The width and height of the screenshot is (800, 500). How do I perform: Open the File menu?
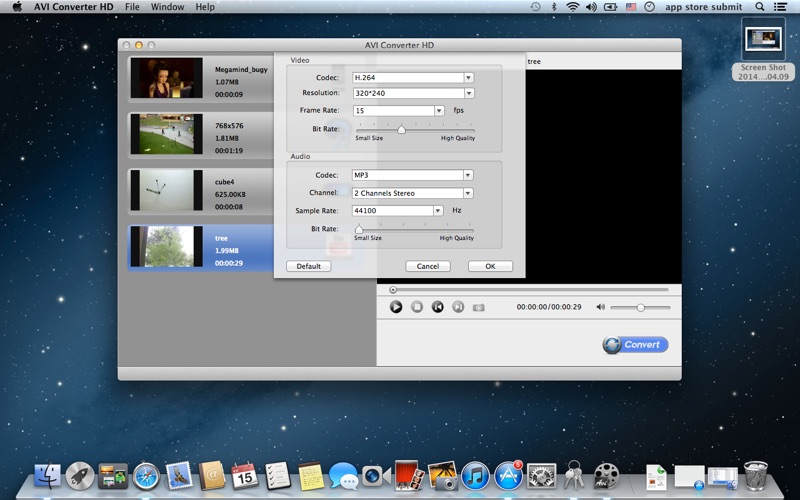point(132,7)
